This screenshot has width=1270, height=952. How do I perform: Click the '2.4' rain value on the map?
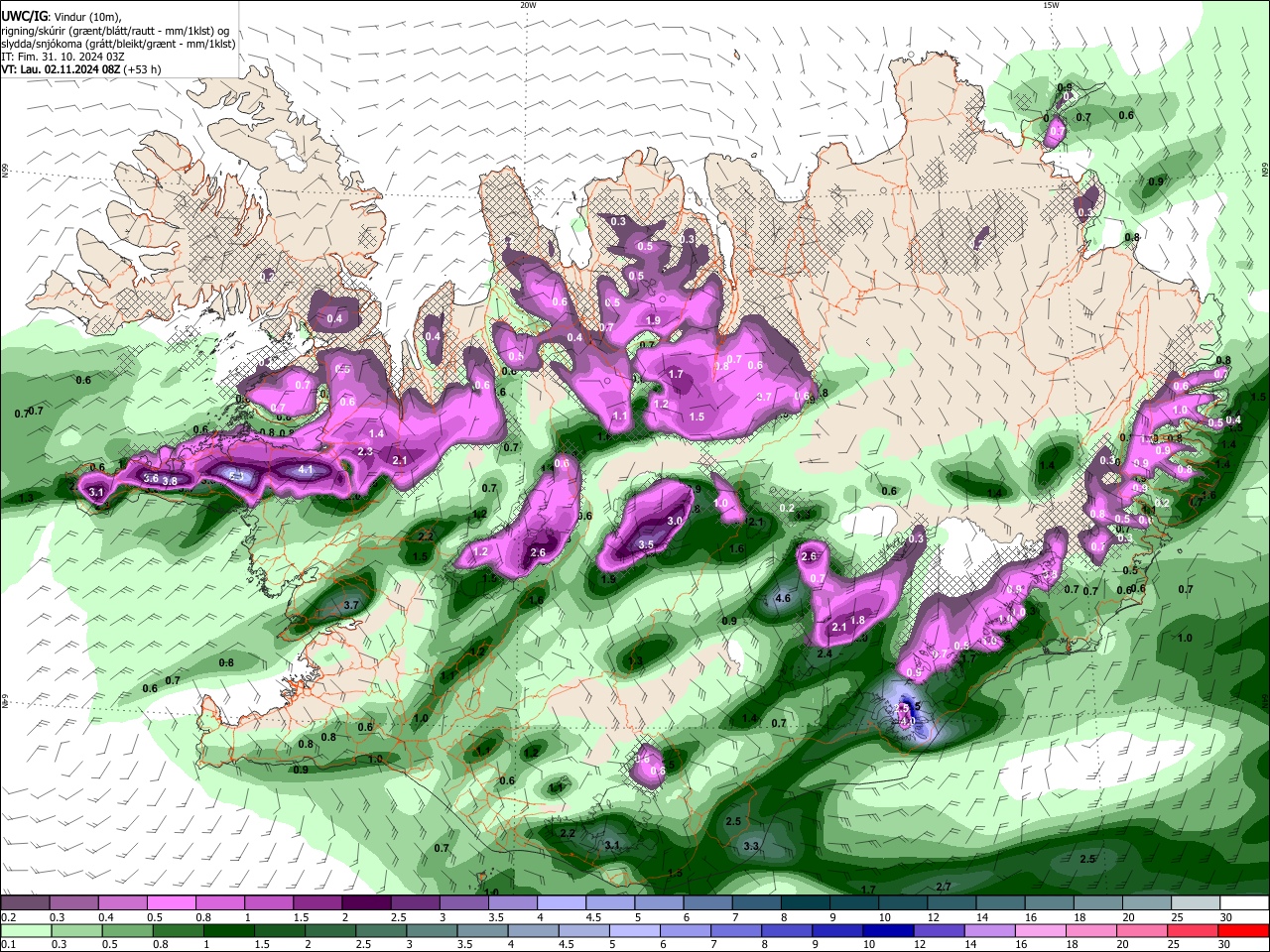825,654
